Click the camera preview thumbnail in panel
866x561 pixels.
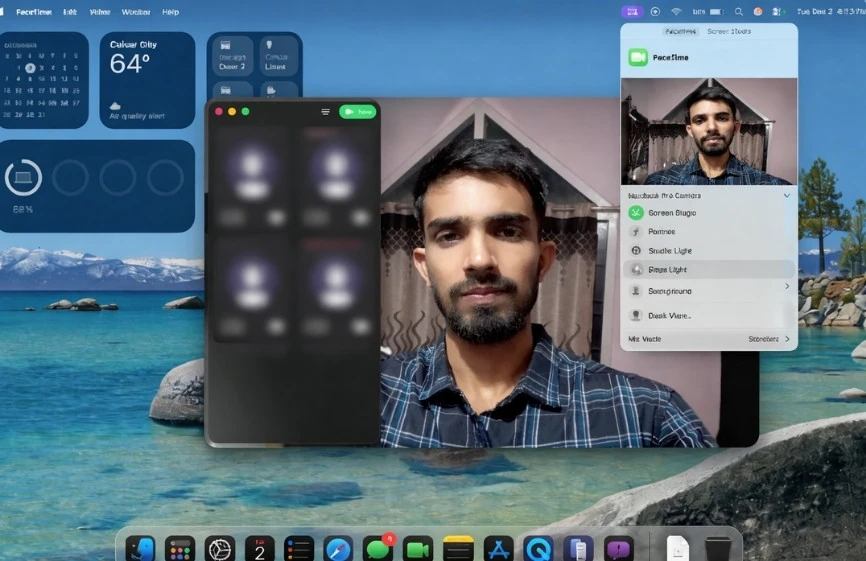(709, 131)
